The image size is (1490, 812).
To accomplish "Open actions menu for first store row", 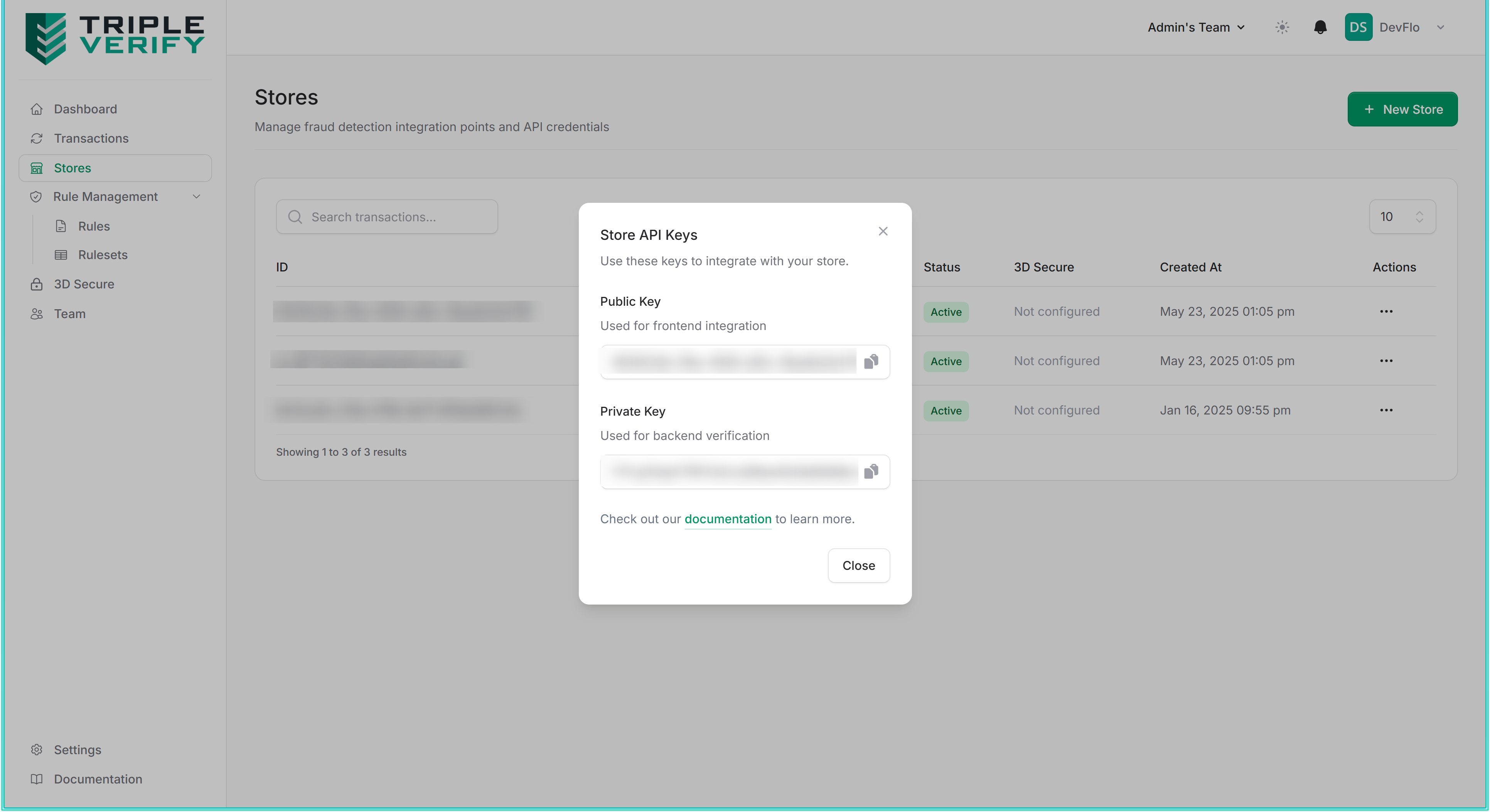I will pos(1386,311).
